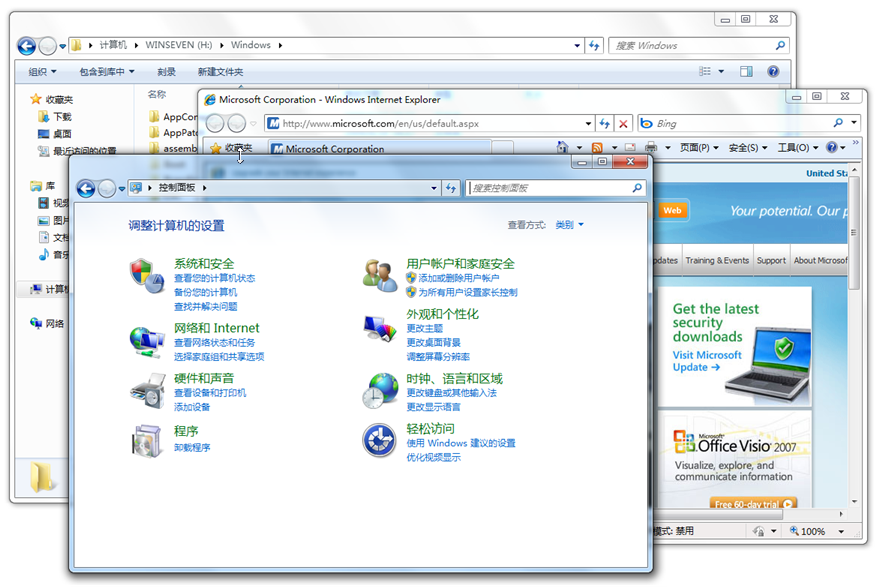Open Page menu in Internet Explorer
This screenshot has height=587, width=882.
click(699, 147)
